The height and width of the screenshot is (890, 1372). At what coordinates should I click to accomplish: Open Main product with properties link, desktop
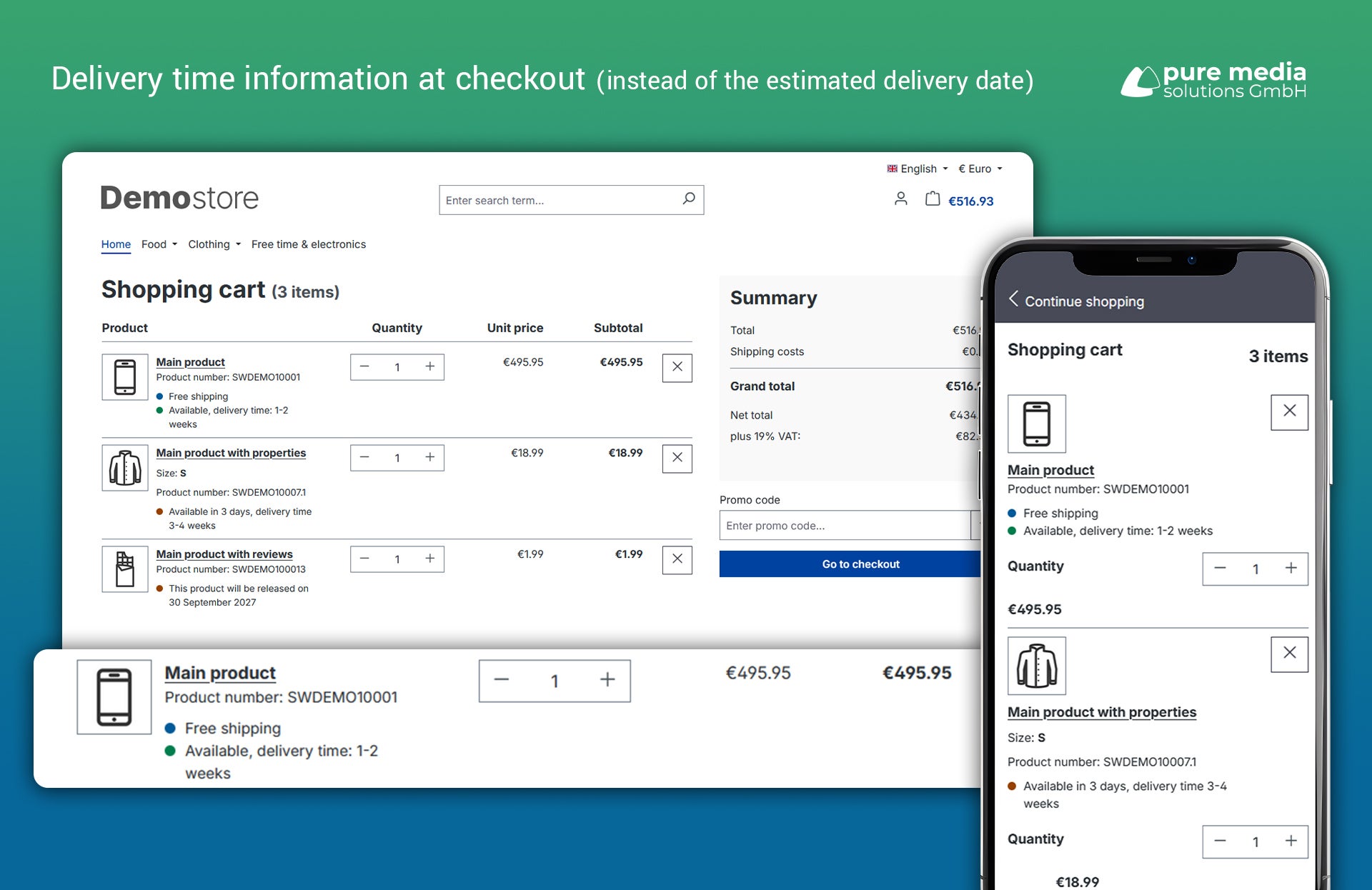coord(231,453)
